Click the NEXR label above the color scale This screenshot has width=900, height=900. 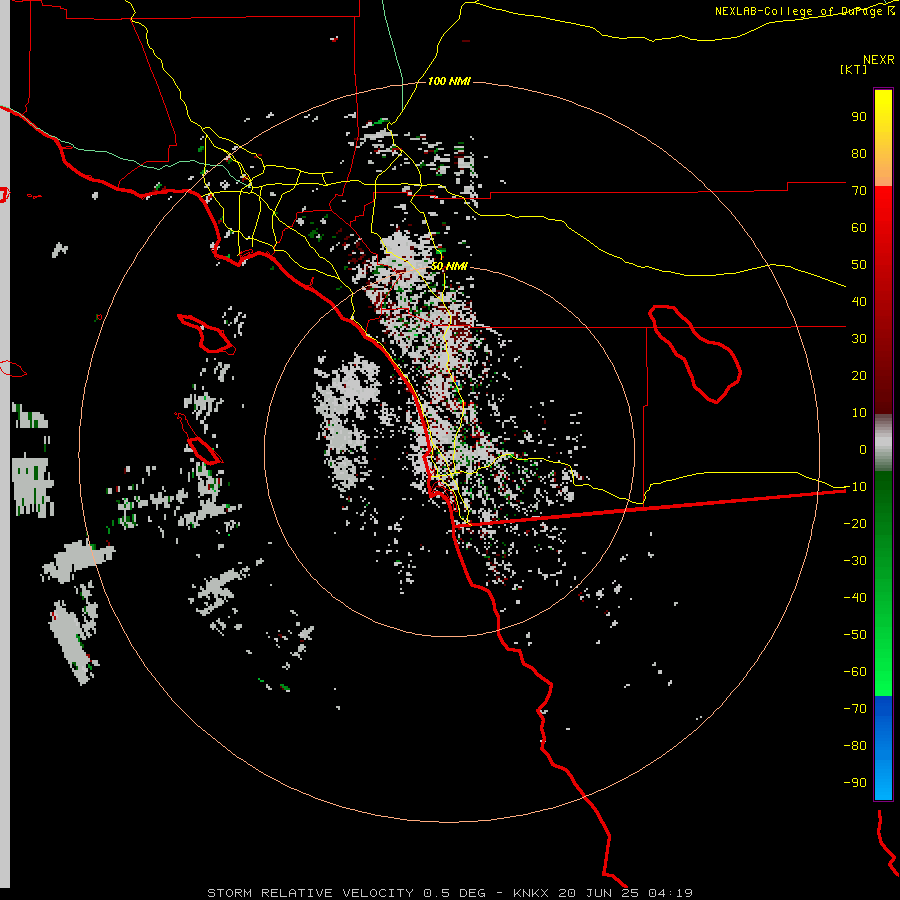click(879, 60)
